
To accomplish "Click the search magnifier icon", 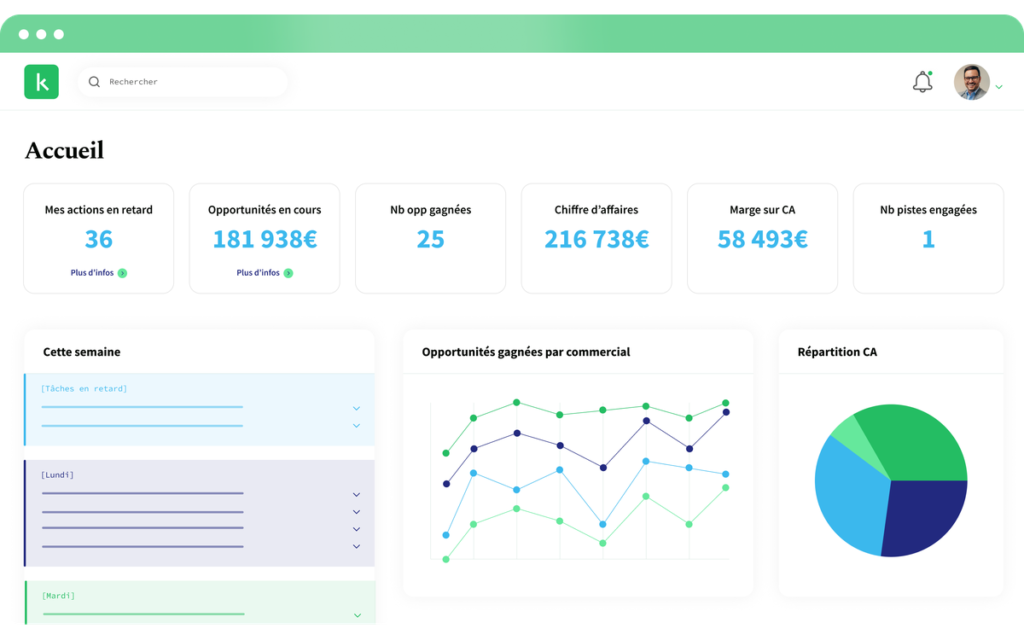I will tap(94, 82).
